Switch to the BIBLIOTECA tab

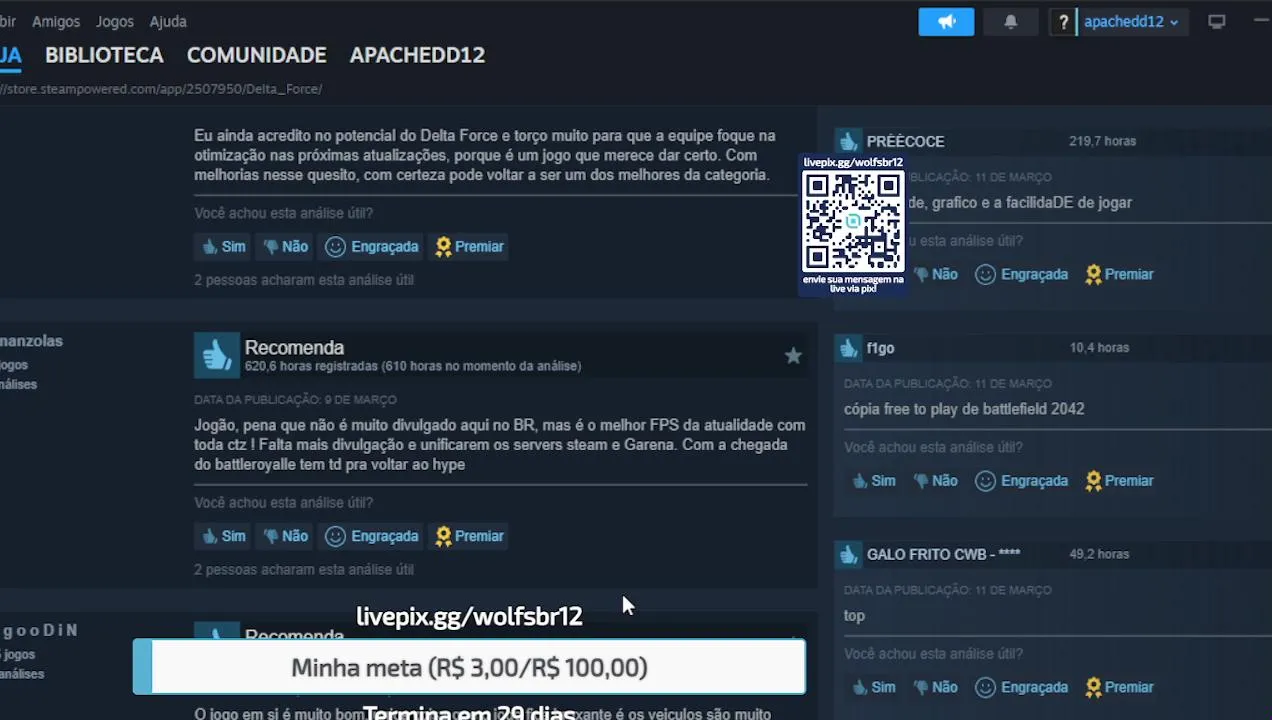(104, 55)
